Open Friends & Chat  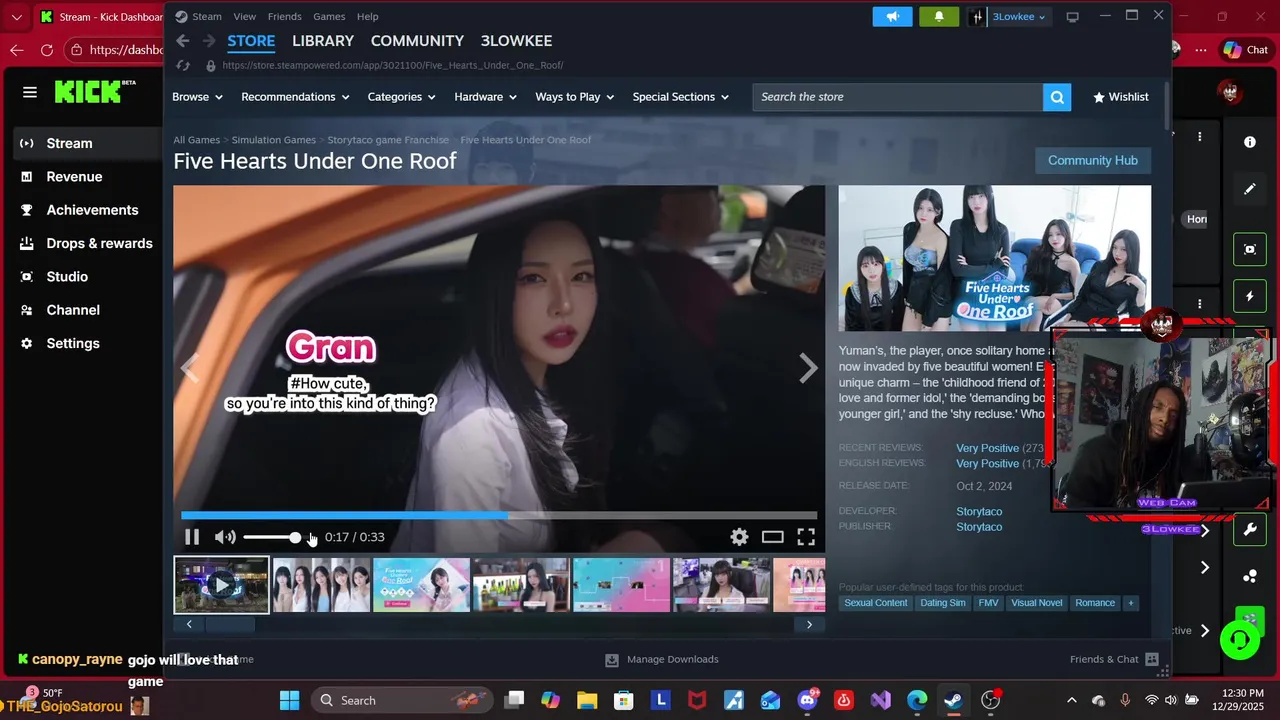pos(1114,660)
